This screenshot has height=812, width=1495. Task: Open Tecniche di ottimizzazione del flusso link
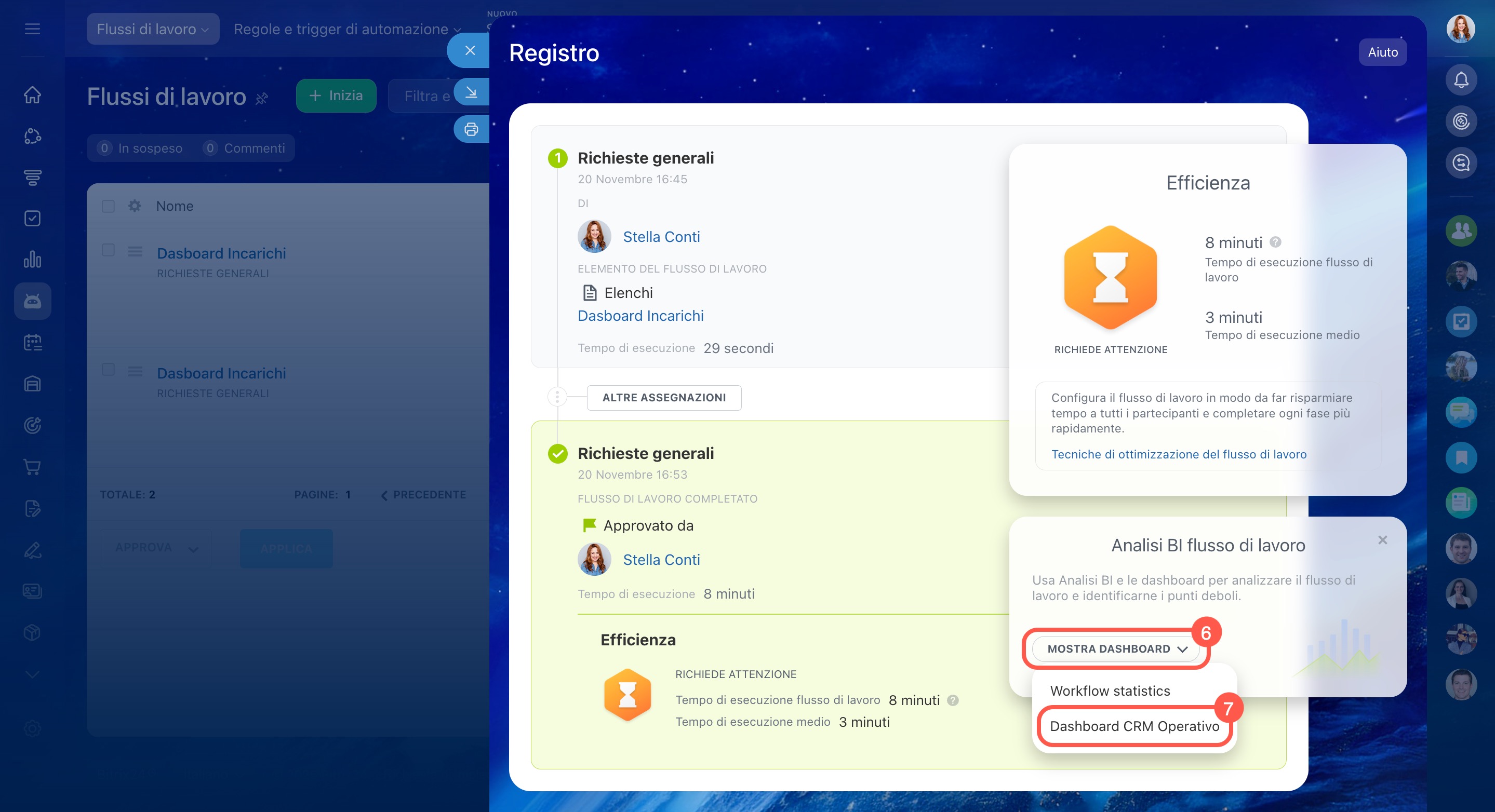[x=1178, y=454]
